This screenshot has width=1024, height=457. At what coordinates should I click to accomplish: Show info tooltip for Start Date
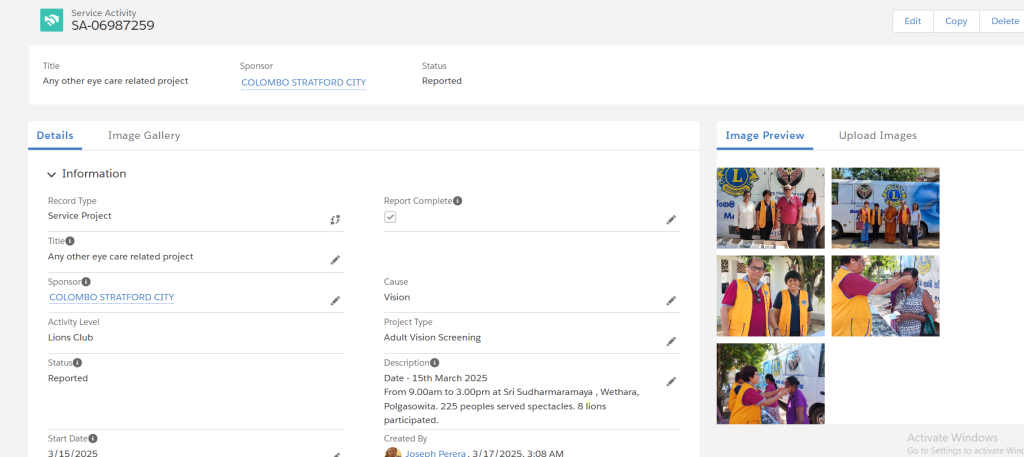pyautogui.click(x=93, y=439)
